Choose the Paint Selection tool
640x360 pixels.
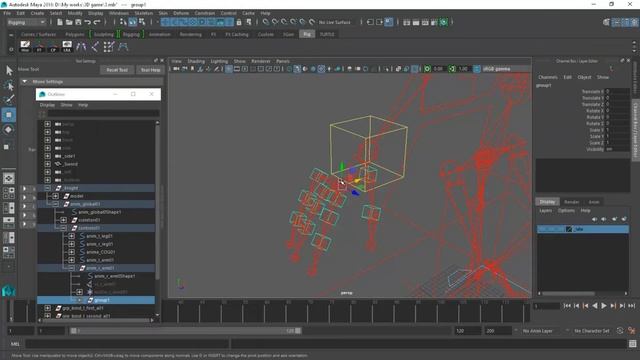coord(9,100)
